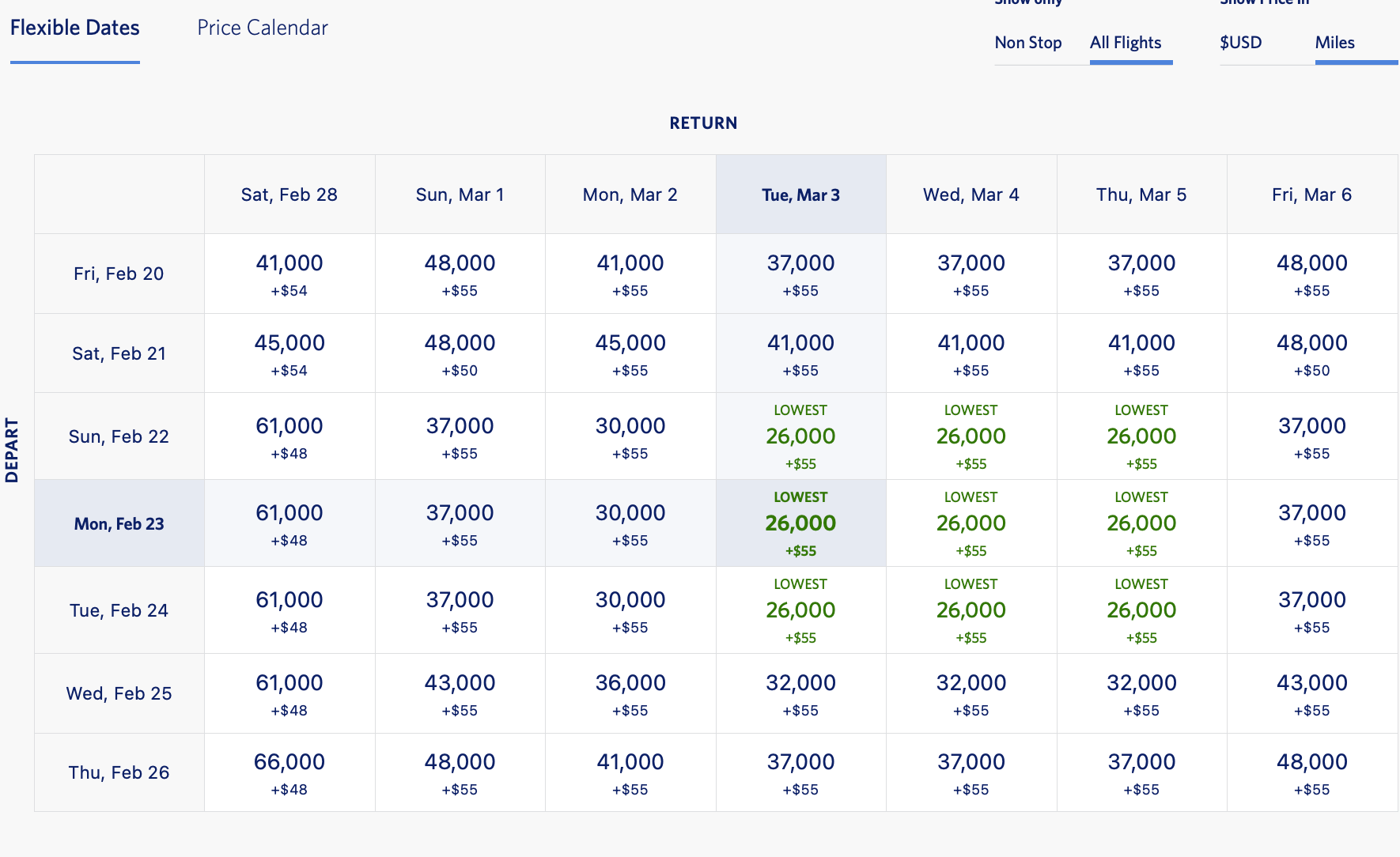Show prices in Miles

click(1334, 43)
